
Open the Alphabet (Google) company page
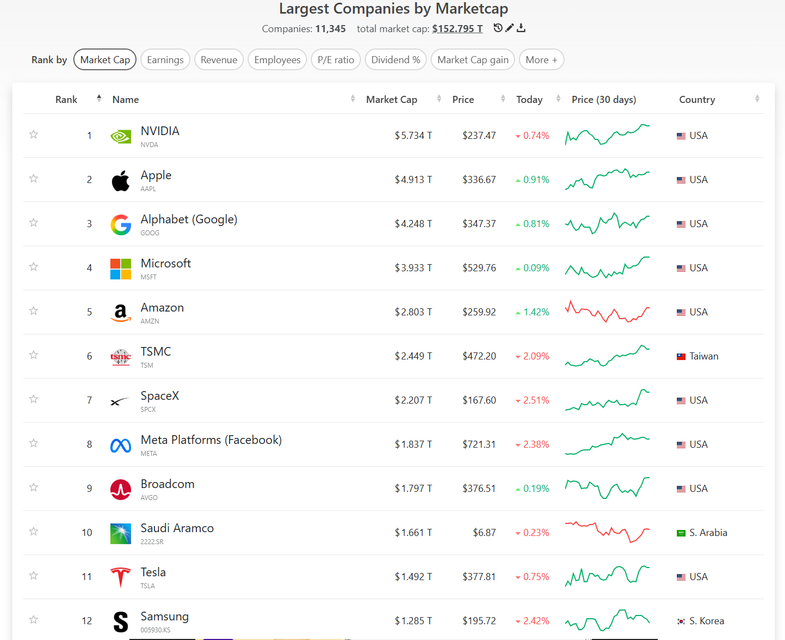click(189, 219)
